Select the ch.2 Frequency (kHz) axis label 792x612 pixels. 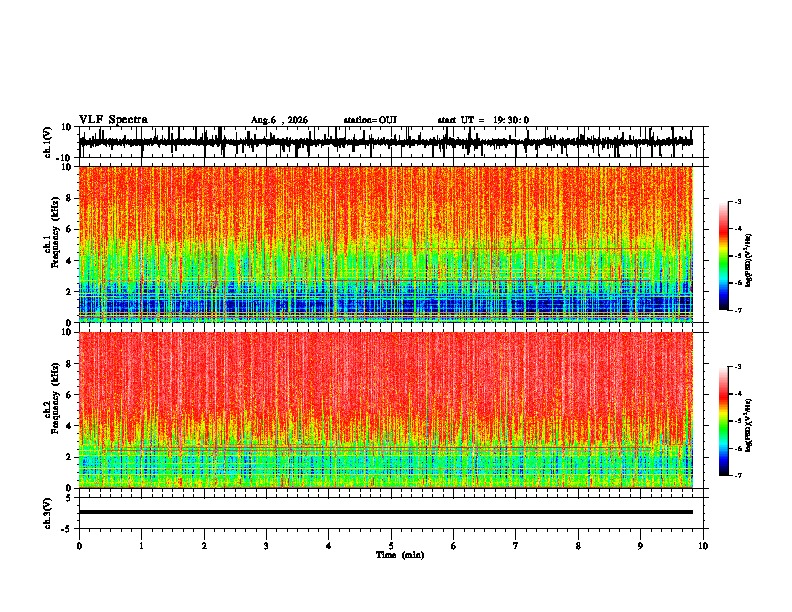click(x=52, y=398)
